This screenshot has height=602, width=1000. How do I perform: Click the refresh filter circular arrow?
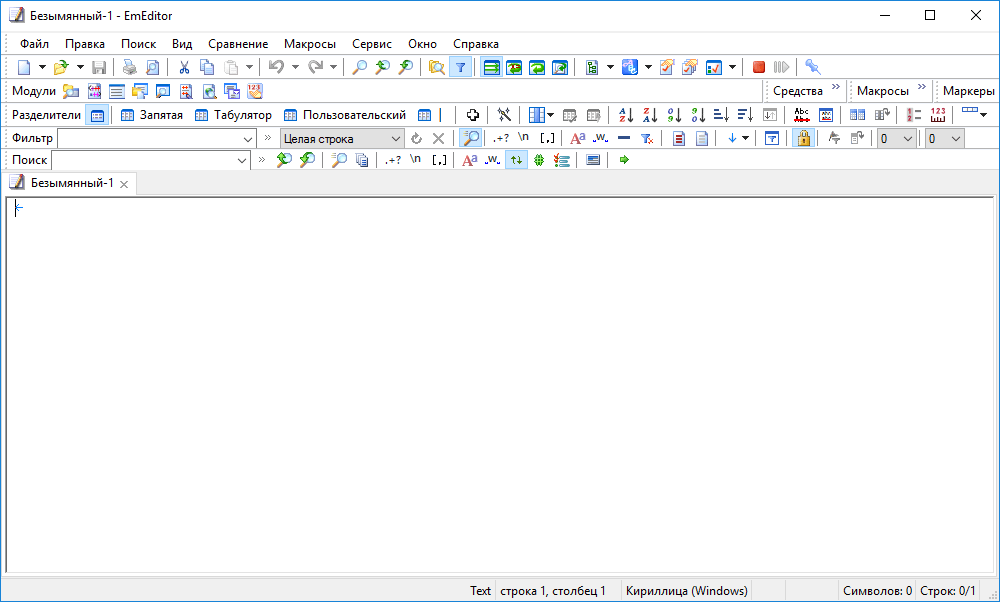(416, 138)
